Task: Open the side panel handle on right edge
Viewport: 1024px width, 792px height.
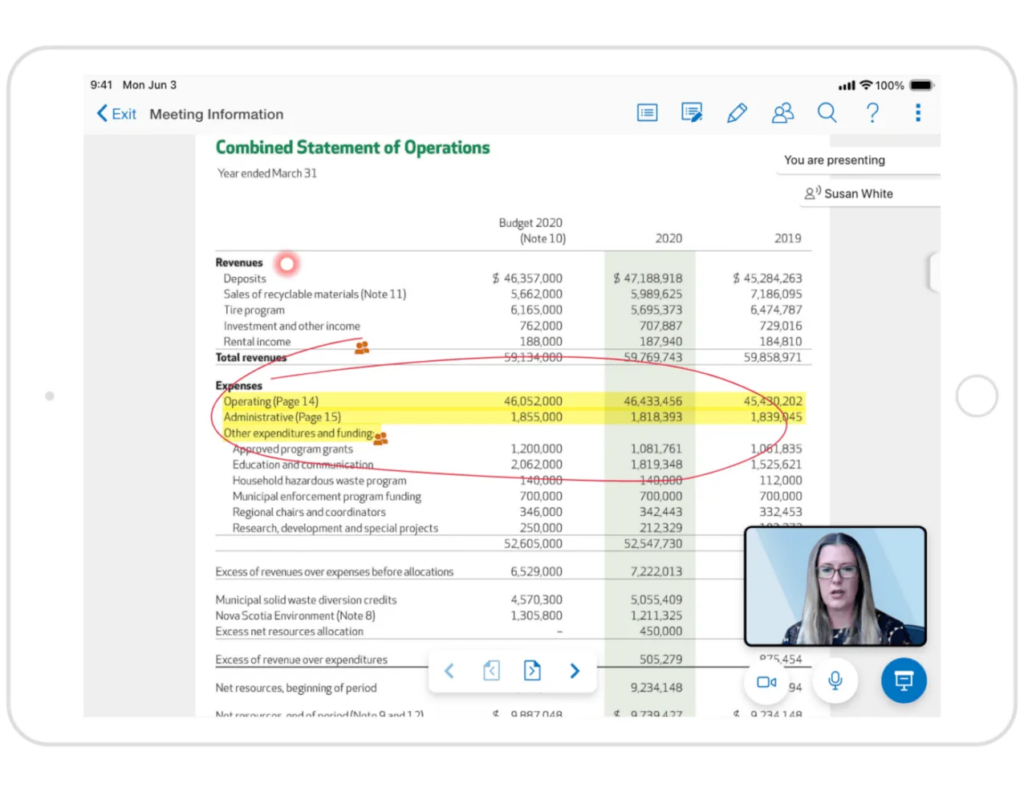Action: 934,272
